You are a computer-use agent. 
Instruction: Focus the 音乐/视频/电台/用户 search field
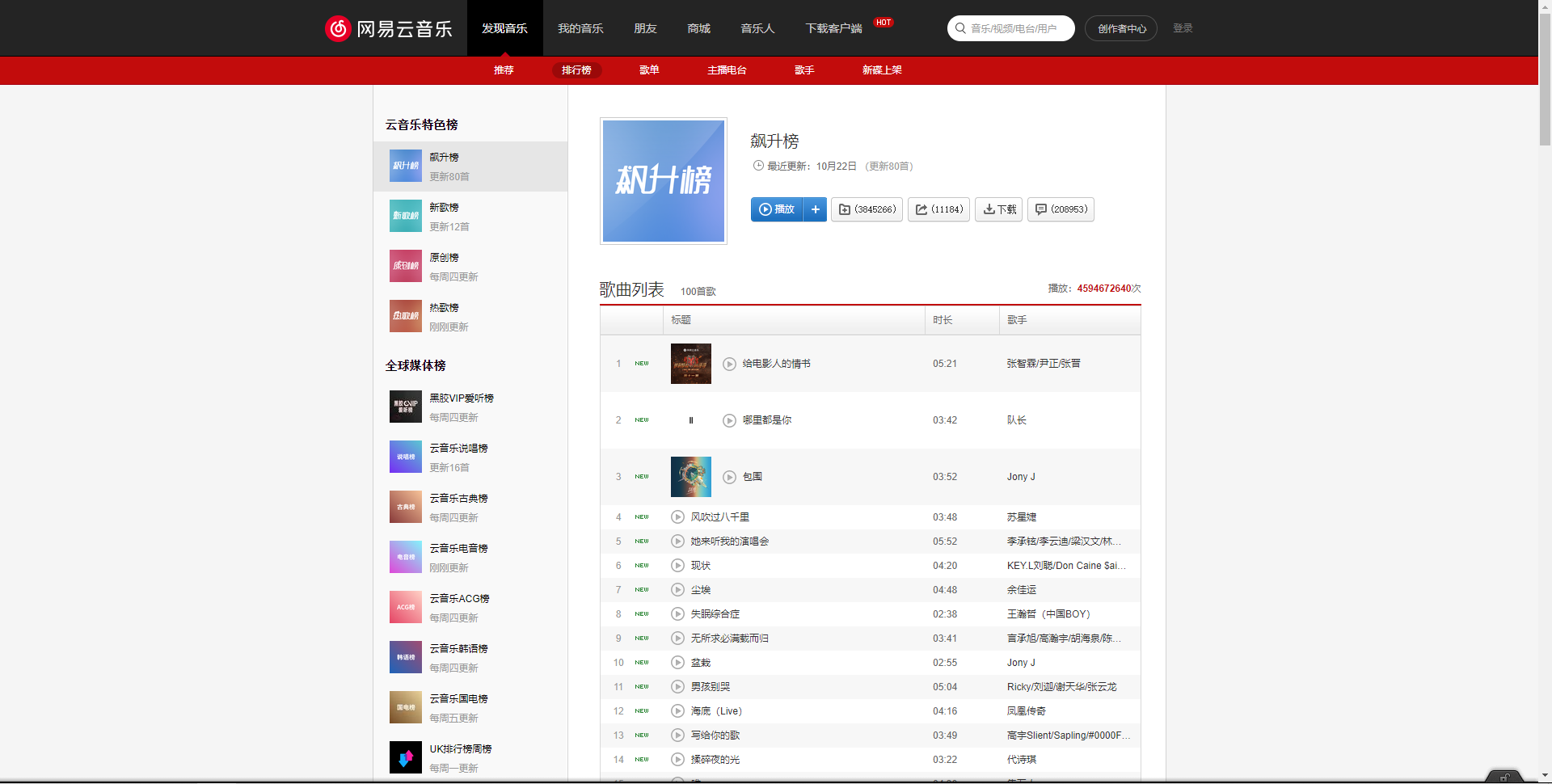[1011, 28]
